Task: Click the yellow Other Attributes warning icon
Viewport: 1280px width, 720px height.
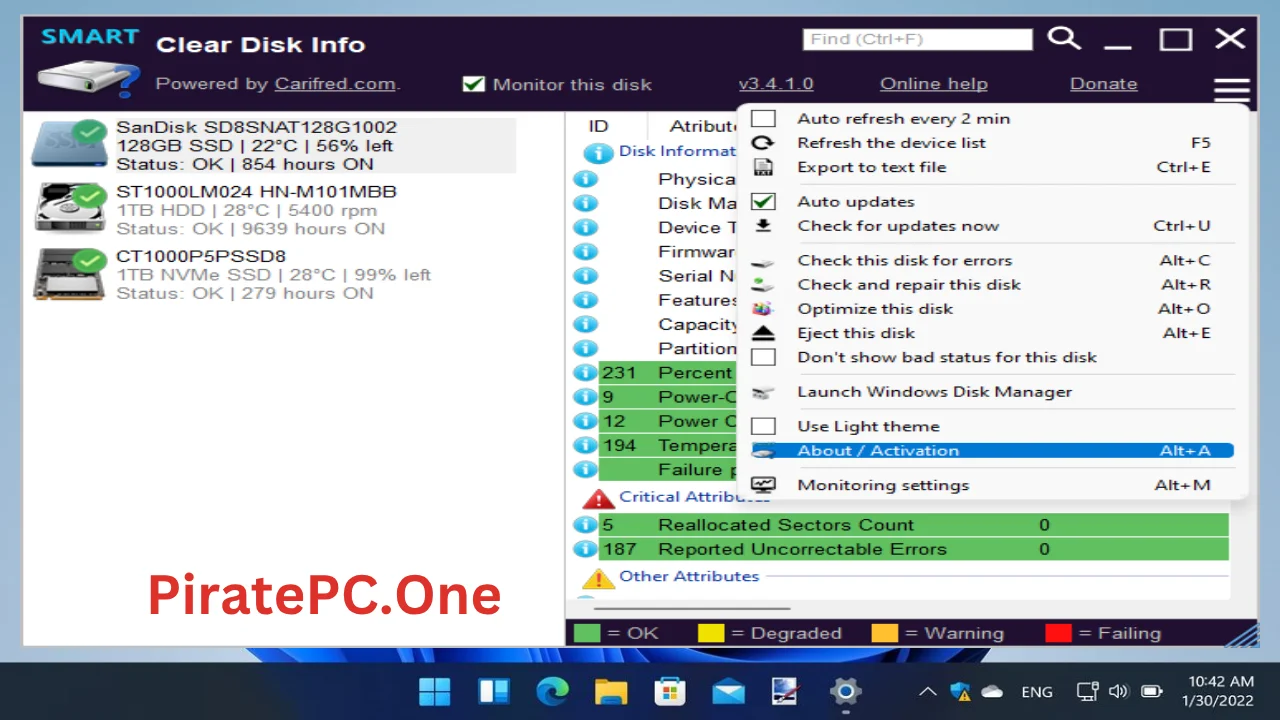Action: [x=598, y=578]
